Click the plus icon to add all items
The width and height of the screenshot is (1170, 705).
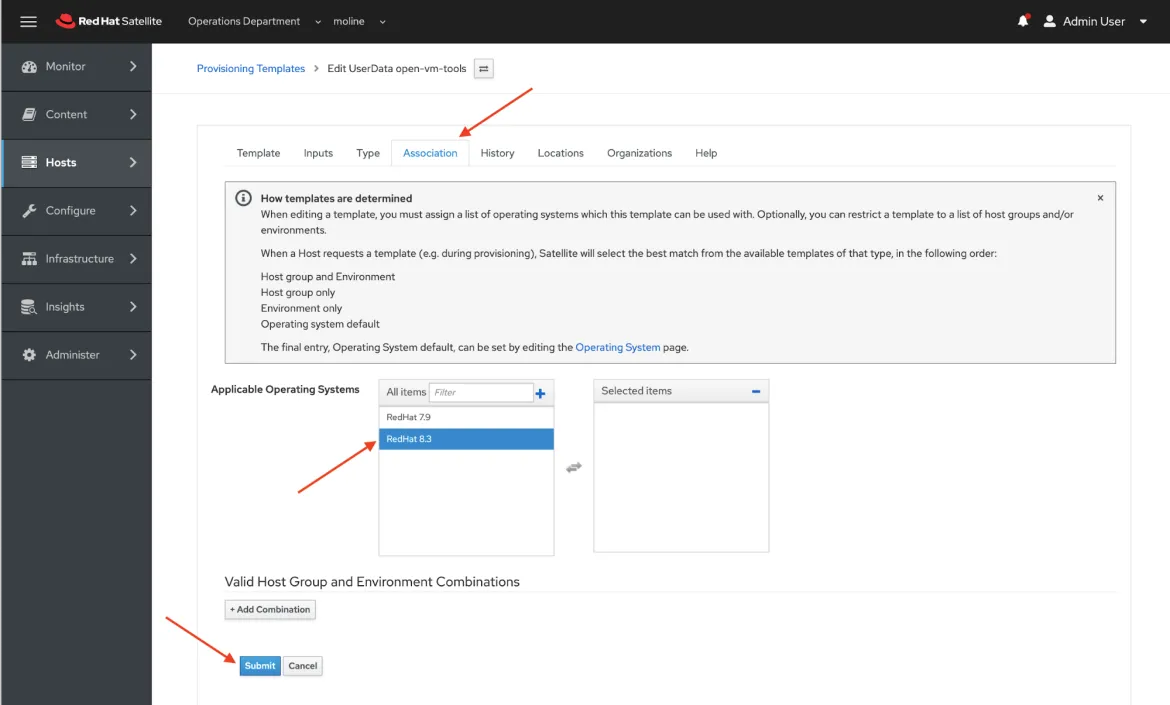(541, 393)
